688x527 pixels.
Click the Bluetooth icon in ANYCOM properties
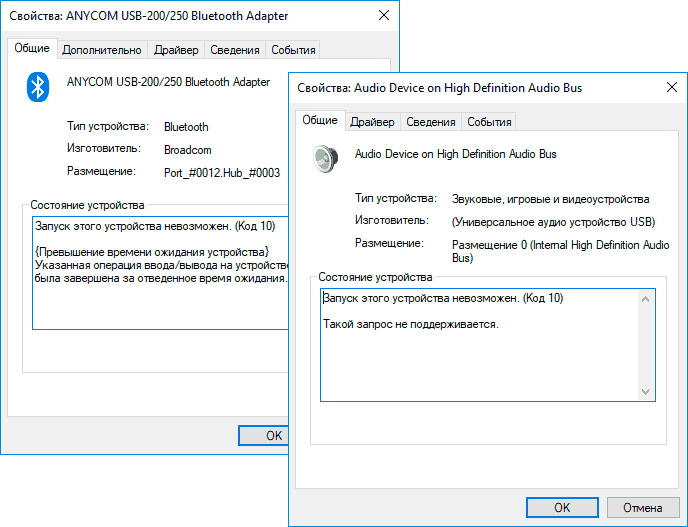click(38, 87)
